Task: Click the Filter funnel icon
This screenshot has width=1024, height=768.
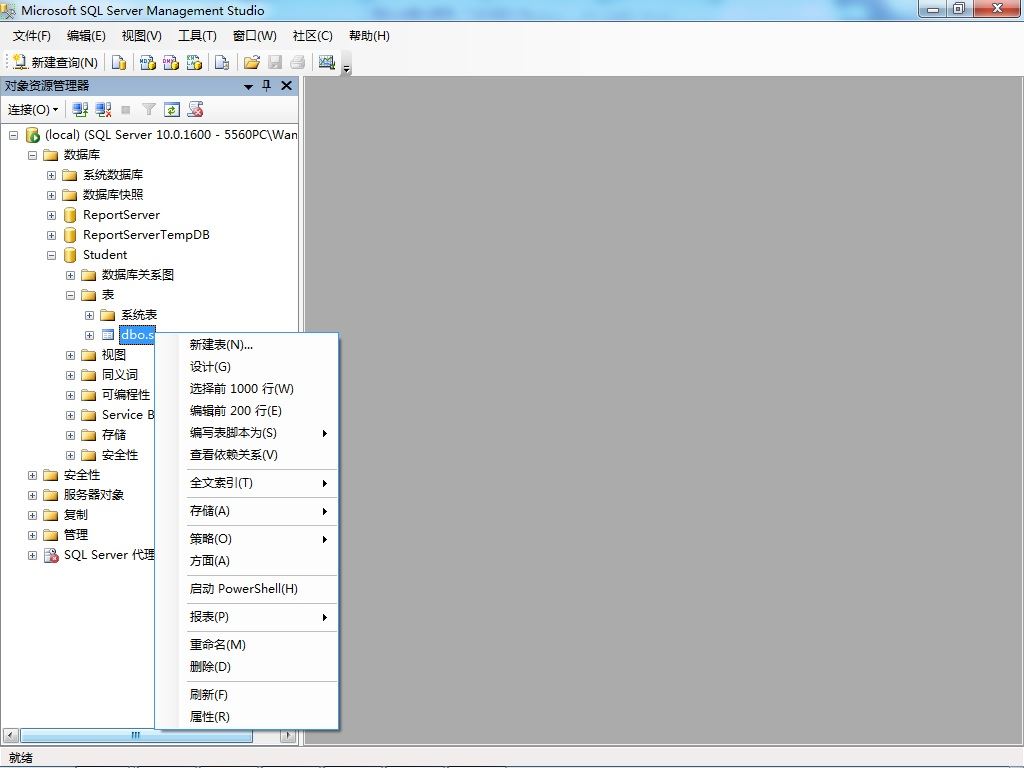Action: (149, 110)
